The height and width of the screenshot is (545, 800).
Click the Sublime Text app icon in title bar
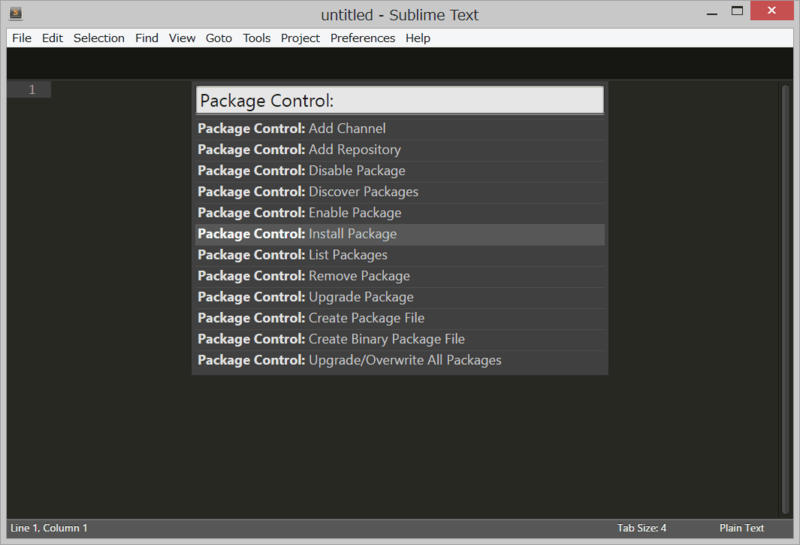(x=16, y=13)
